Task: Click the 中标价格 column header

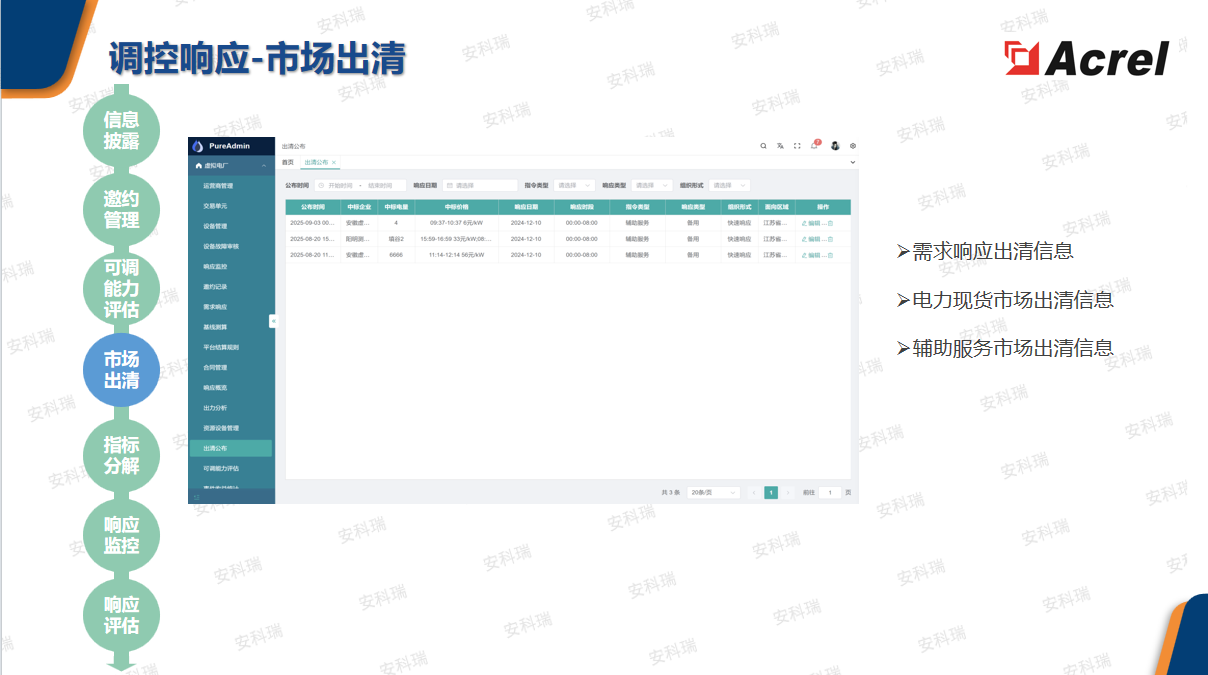Action: [456, 207]
